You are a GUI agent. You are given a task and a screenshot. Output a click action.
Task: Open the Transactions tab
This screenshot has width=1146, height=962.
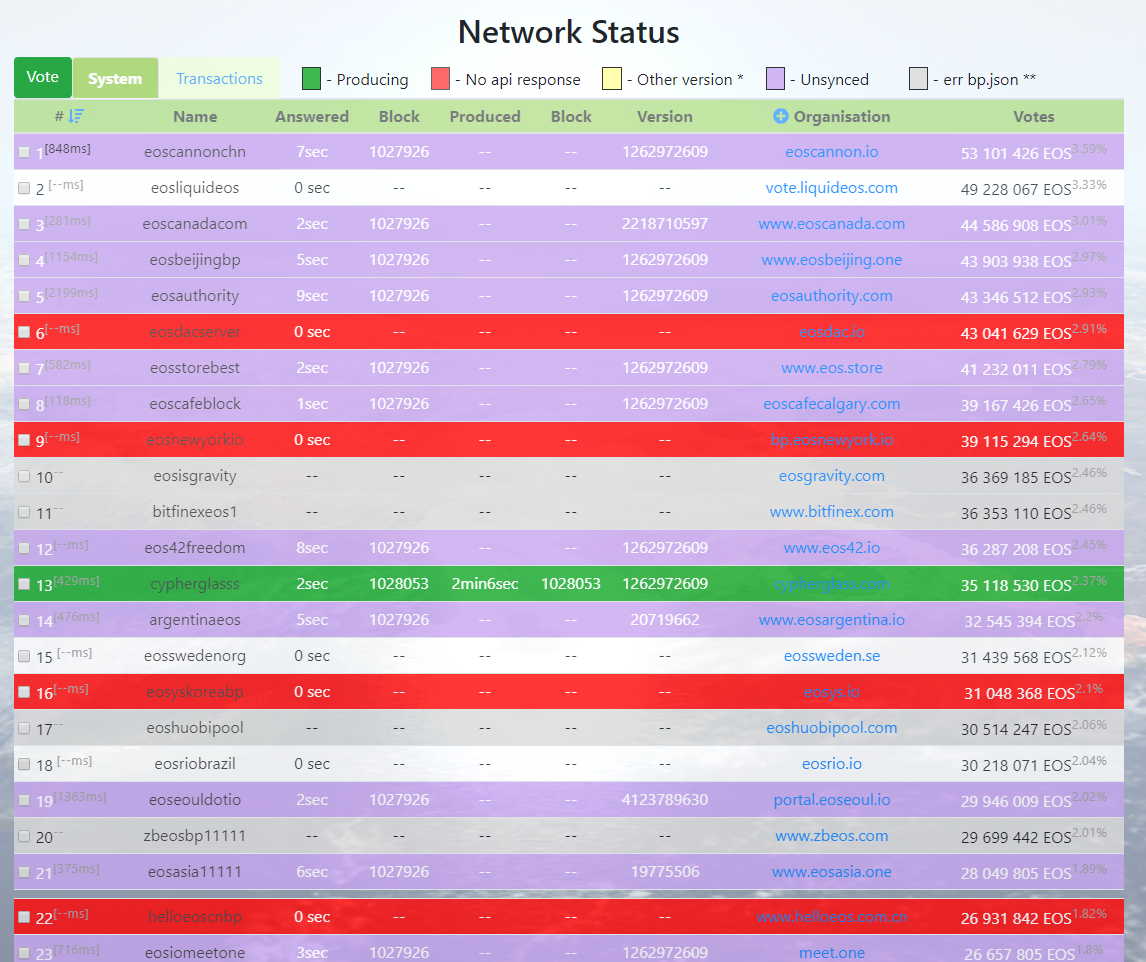[219, 78]
